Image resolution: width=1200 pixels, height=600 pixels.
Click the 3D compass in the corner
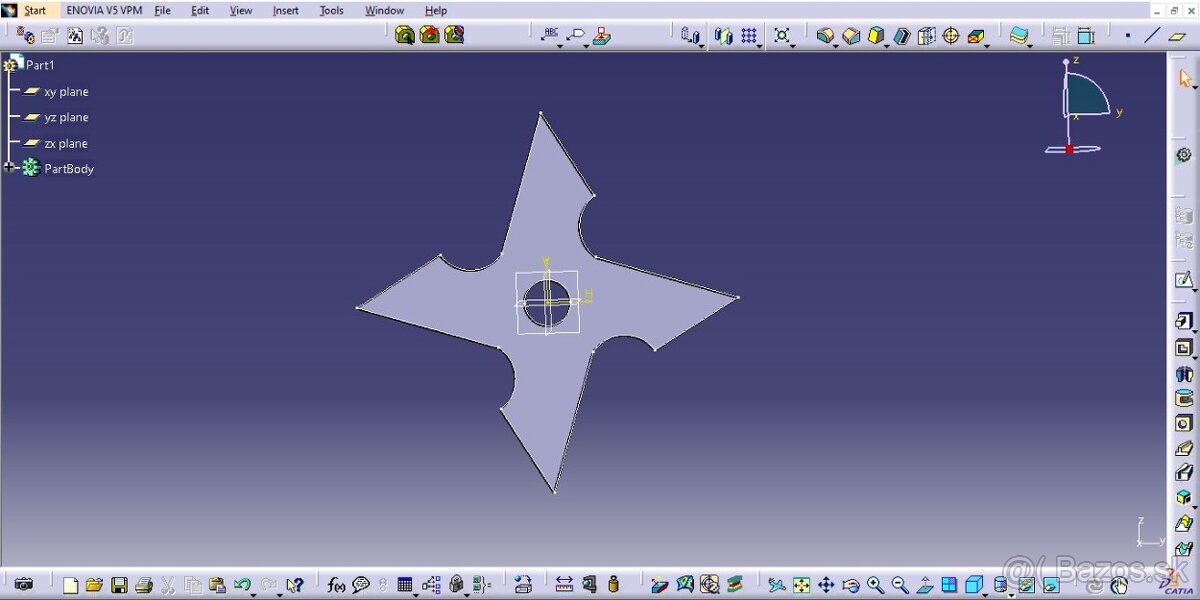(1083, 102)
